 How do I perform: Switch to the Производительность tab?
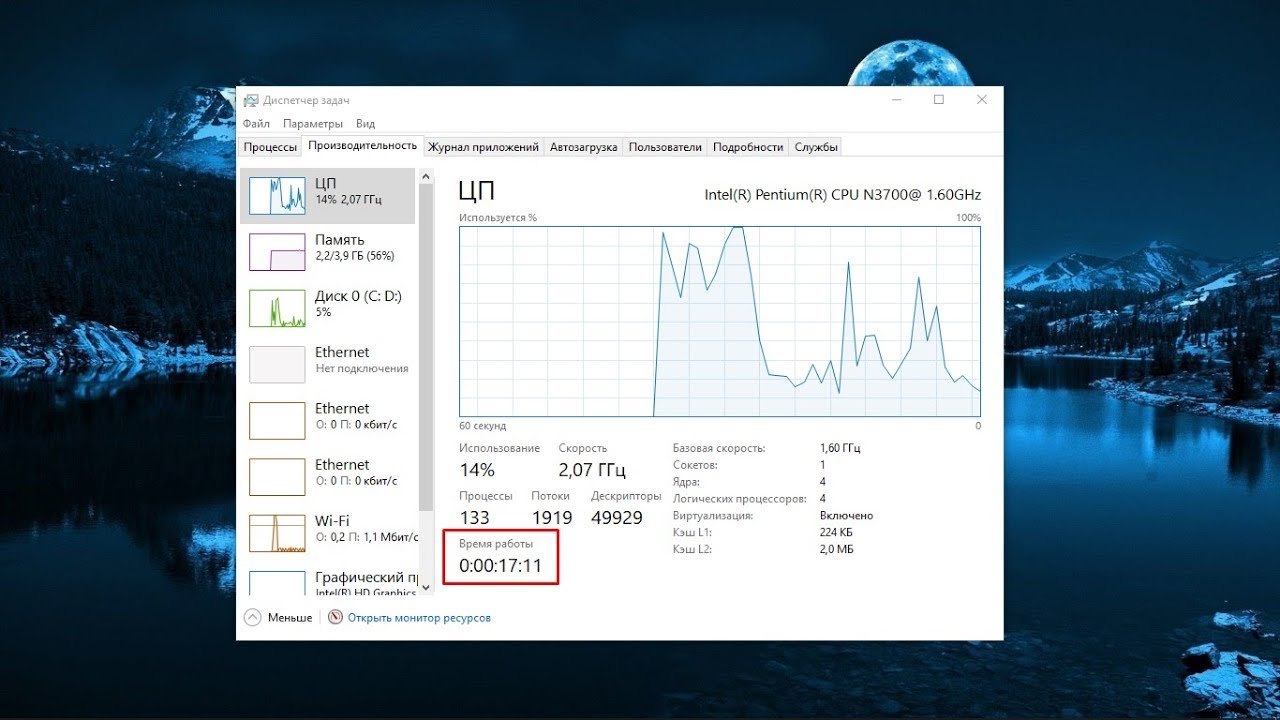(362, 146)
